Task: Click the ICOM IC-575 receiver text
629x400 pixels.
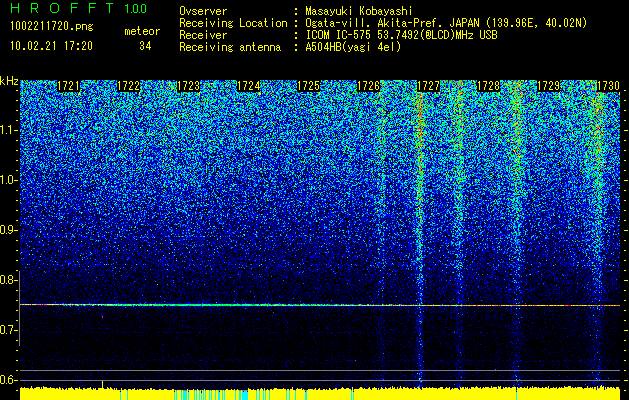Action: click(401, 35)
